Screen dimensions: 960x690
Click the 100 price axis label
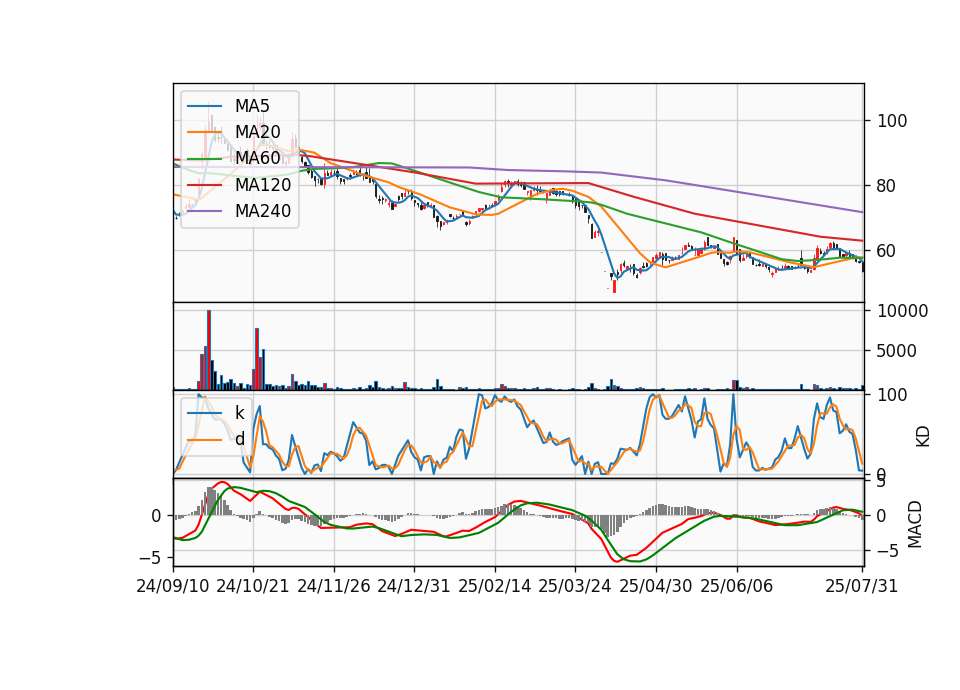pos(892,121)
